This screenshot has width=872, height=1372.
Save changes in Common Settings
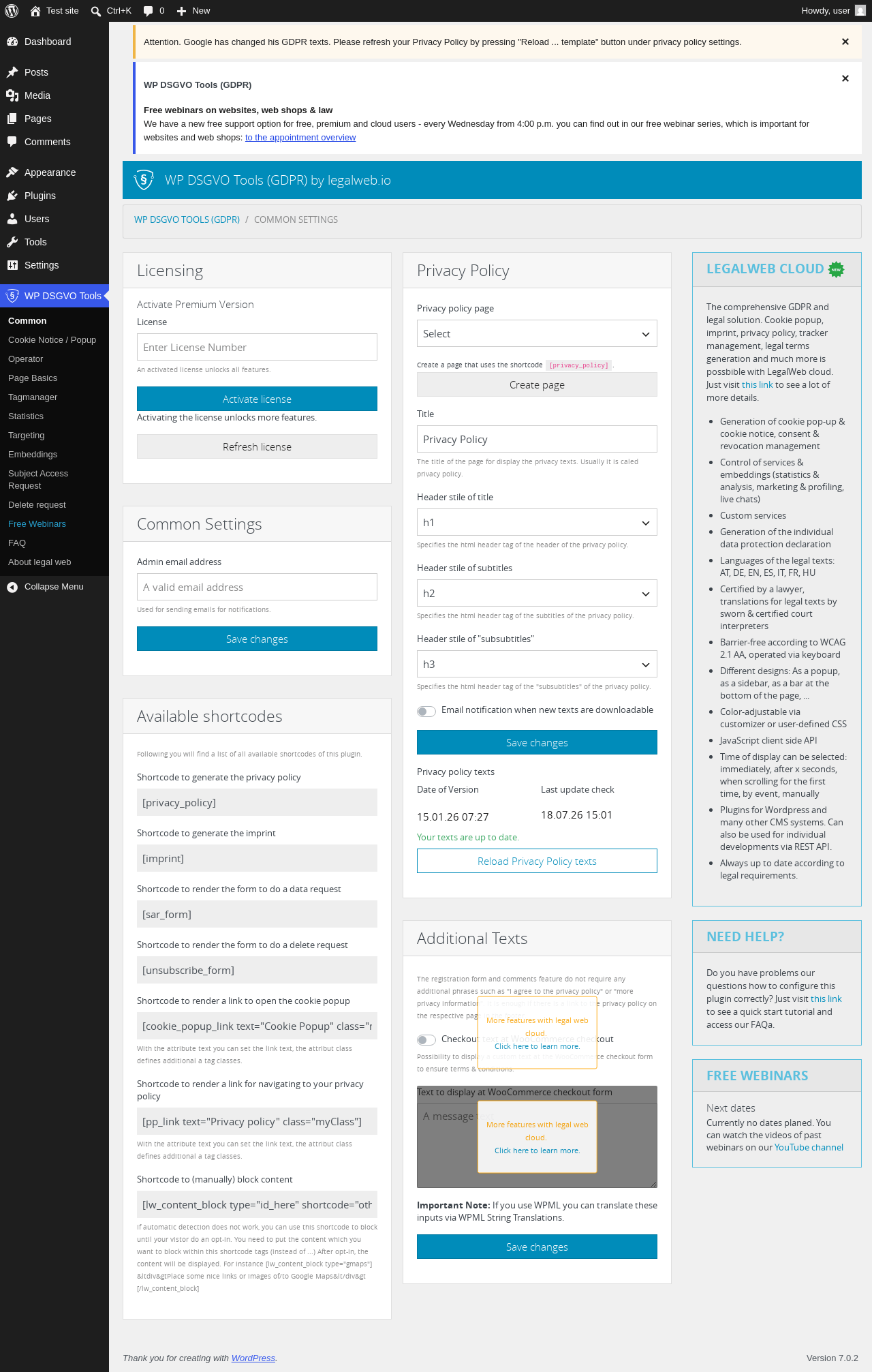257,639
